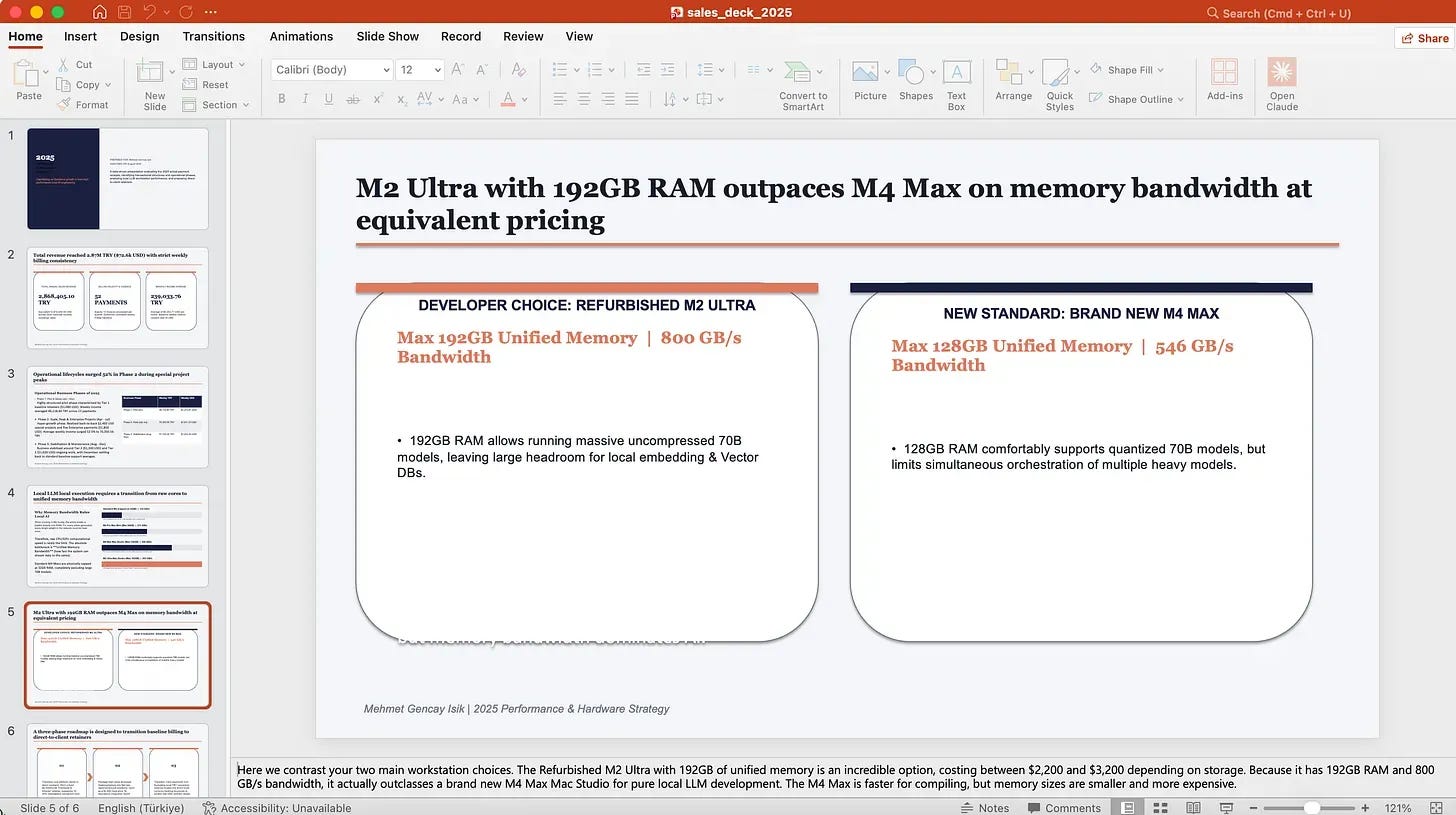Toggle Bold formatting
The height and width of the screenshot is (815, 1456).
pos(282,99)
